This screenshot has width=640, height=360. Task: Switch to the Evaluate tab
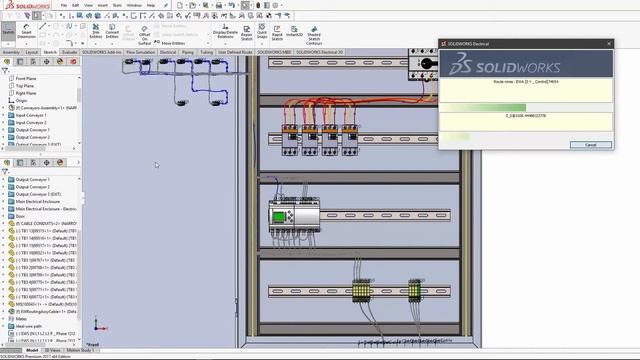click(x=69, y=52)
